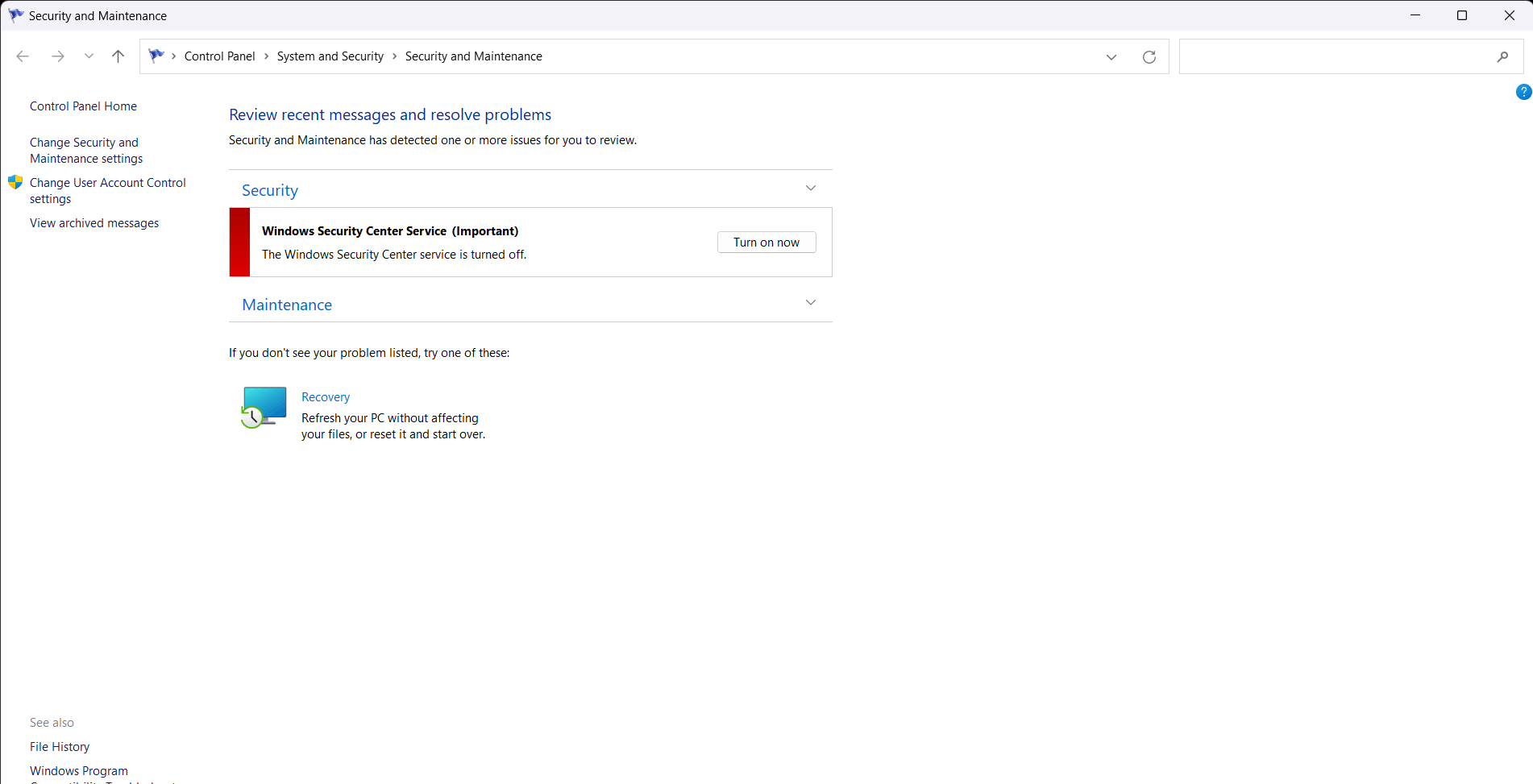Expand chevron after System and Security breadcrumb
The height and width of the screenshot is (784, 1533).
pos(395,56)
